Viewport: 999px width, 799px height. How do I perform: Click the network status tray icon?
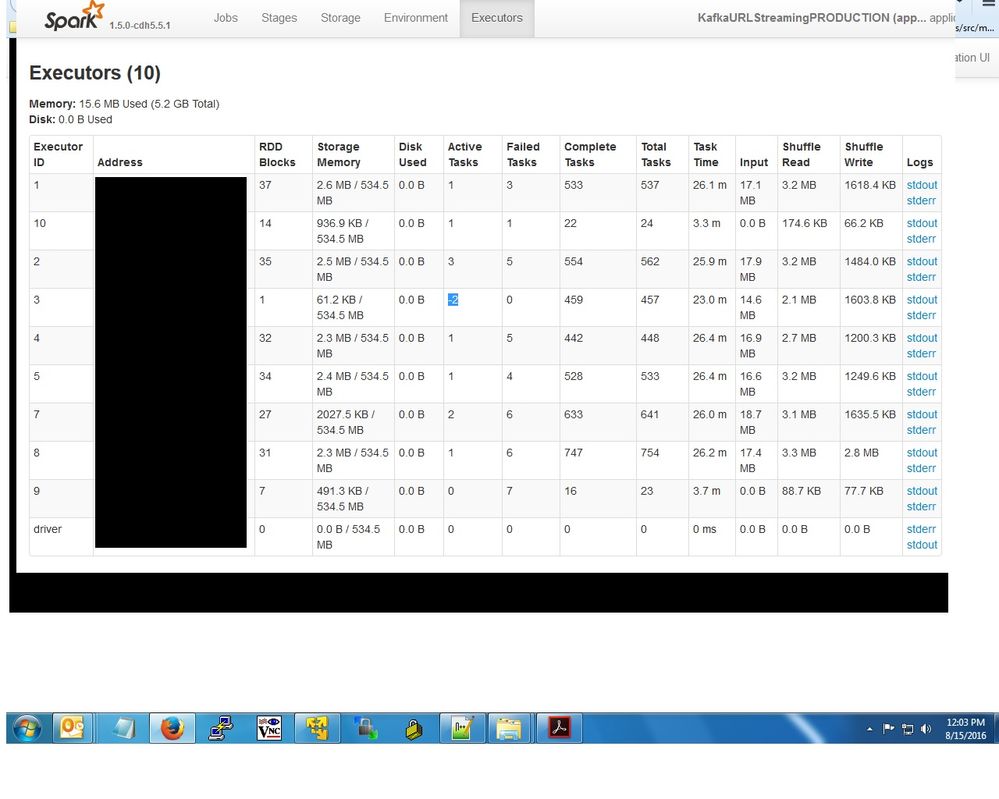click(x=907, y=729)
